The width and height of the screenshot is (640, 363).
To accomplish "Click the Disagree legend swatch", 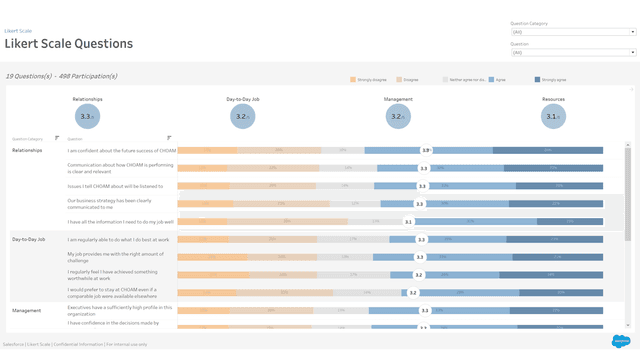I will click(399, 80).
